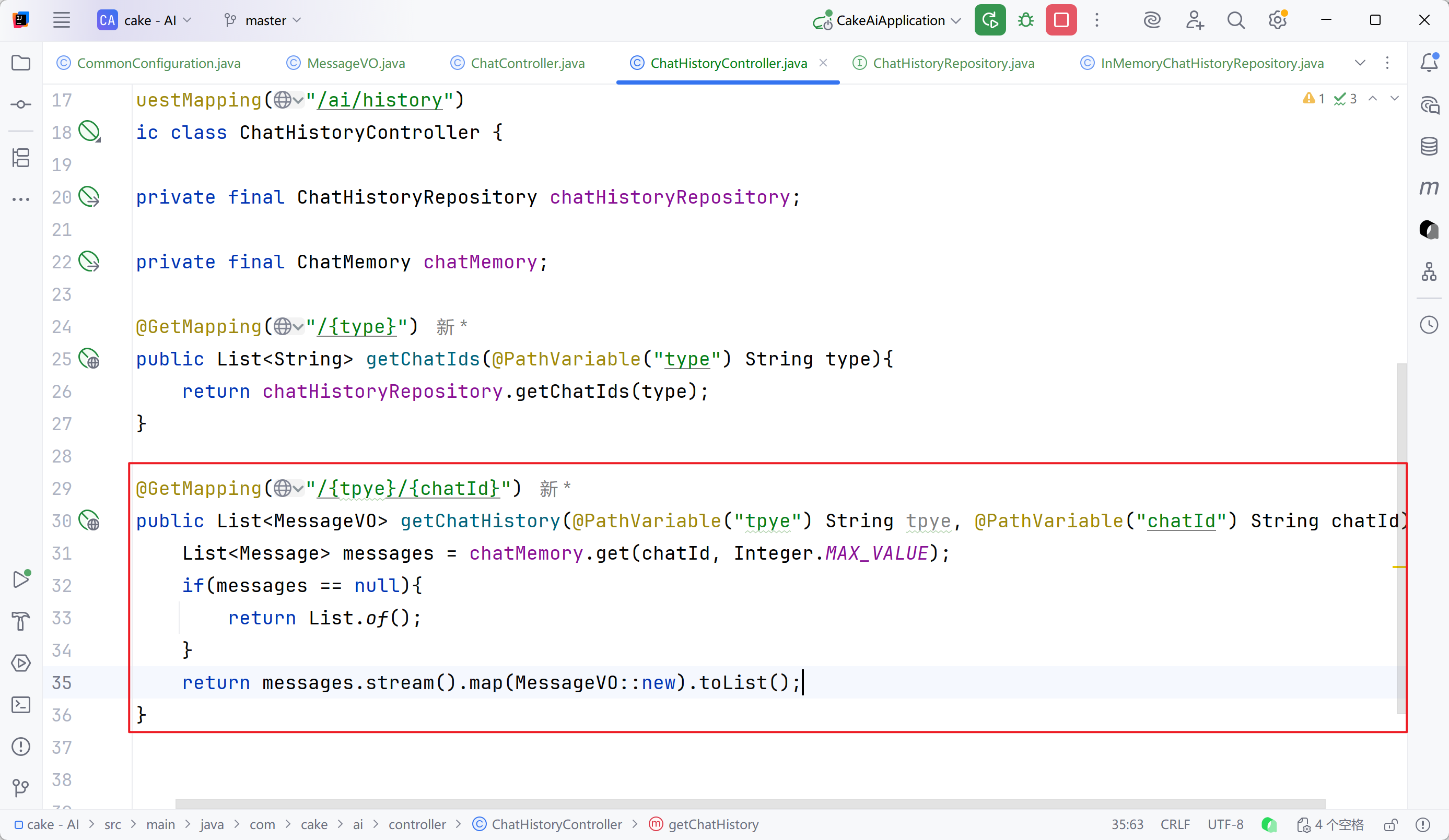Open the Git tool window icon
Screen dimensions: 1449x840
pos(21,788)
